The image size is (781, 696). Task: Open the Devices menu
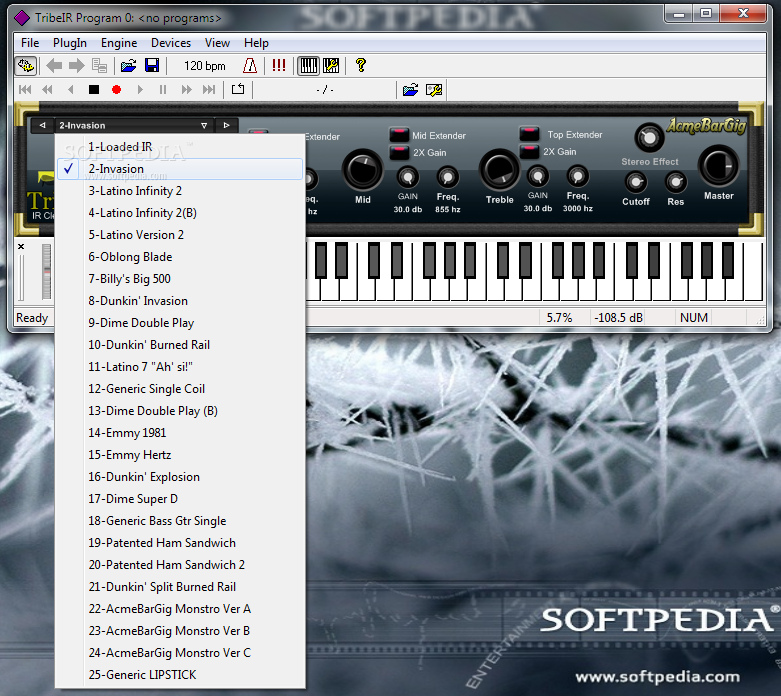tap(171, 43)
